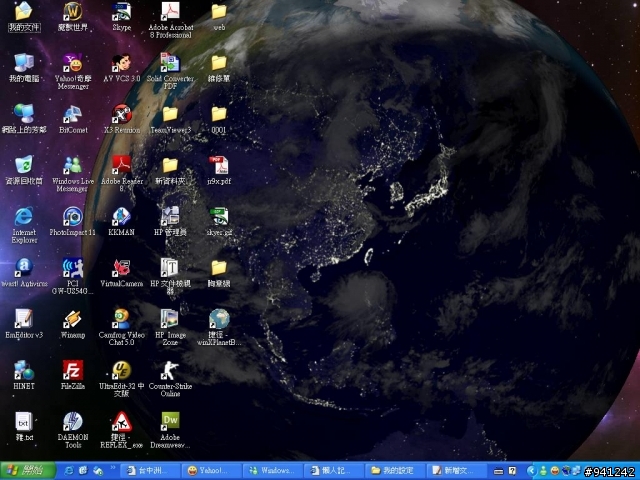This screenshot has width=640, height=480.
Task: Expand hidden system tray icons arrow
Action: click(531, 471)
